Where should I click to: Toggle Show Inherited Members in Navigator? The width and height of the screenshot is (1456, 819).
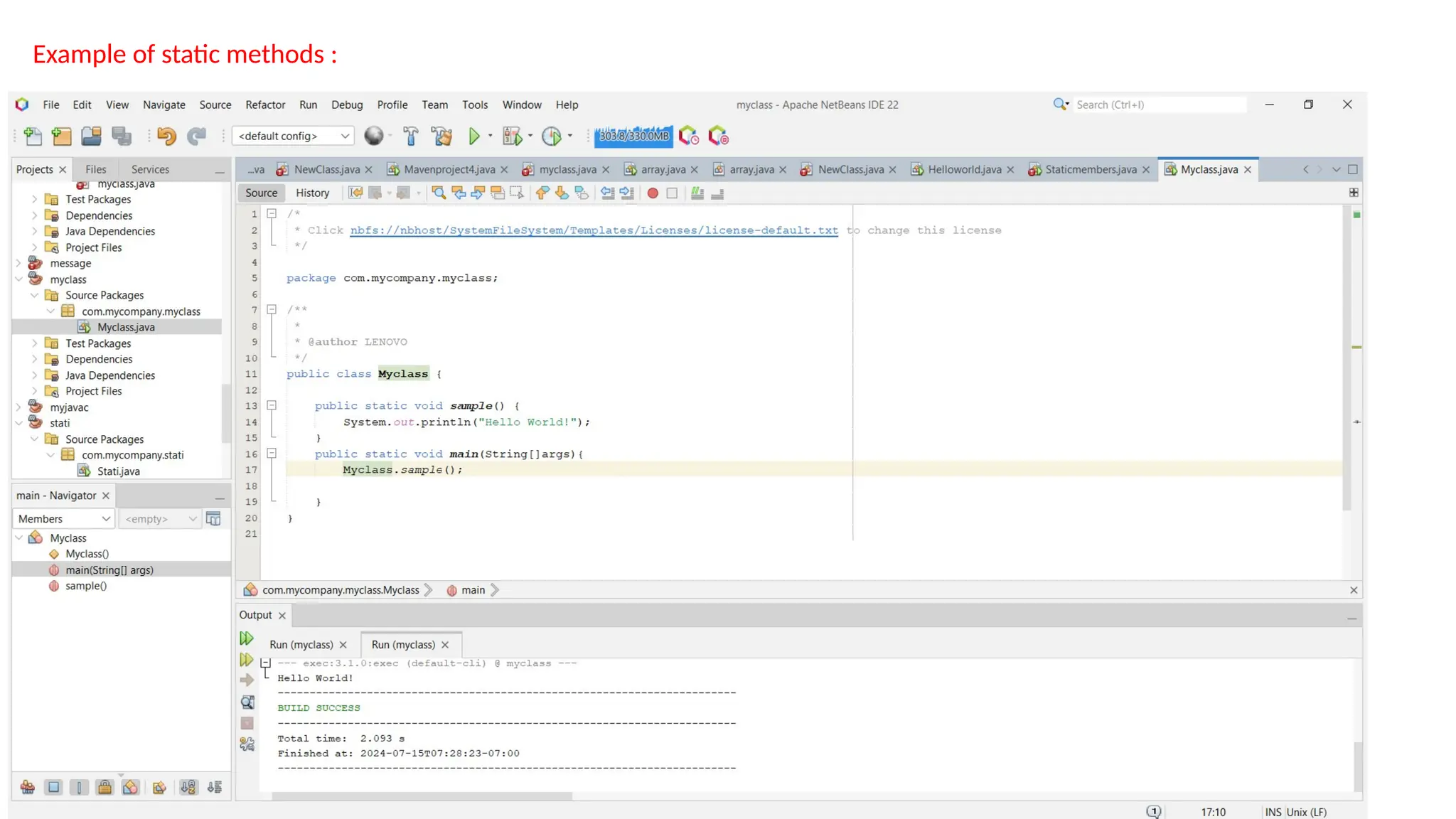[28, 787]
